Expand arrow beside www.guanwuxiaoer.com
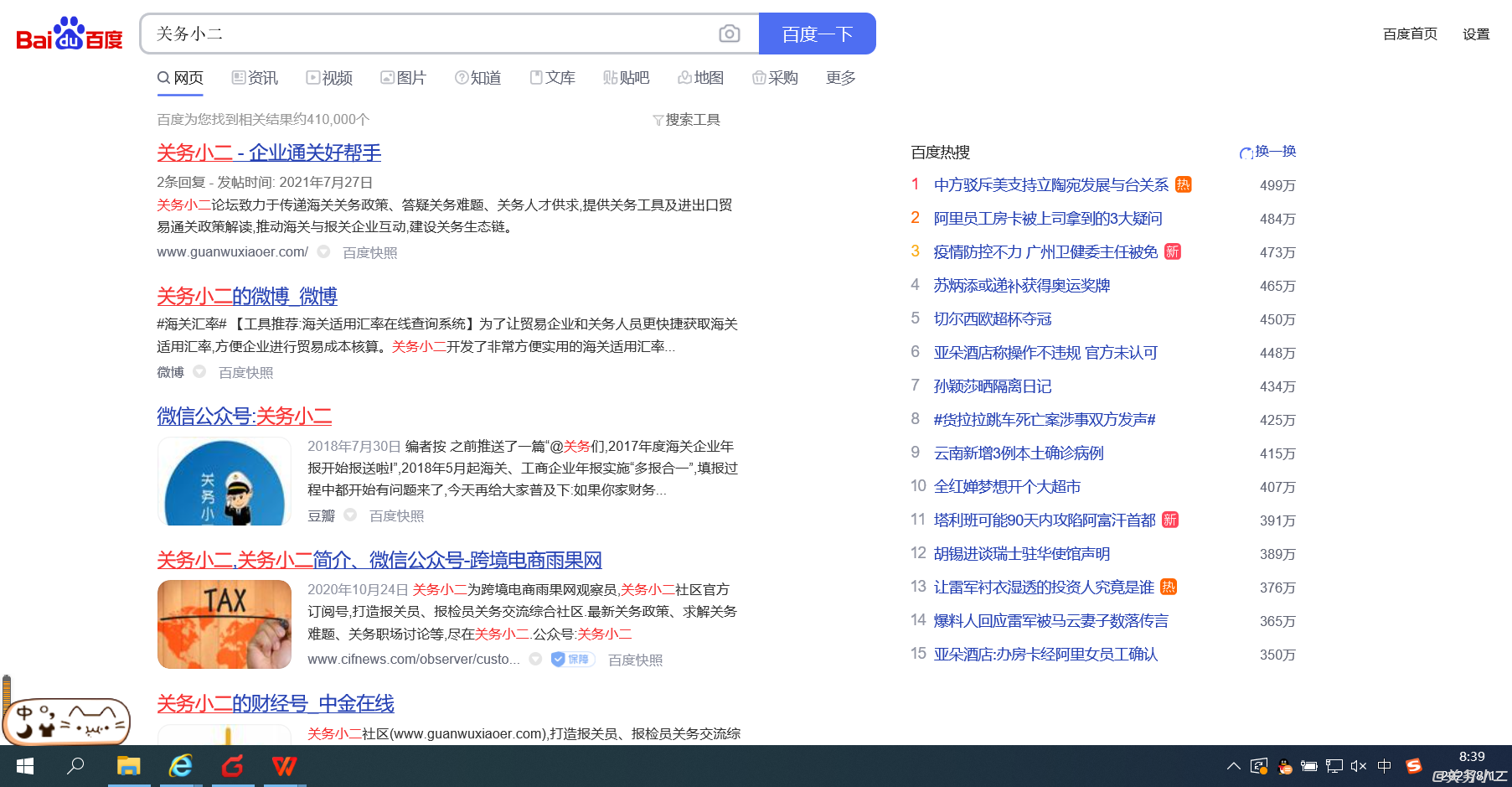The width and height of the screenshot is (1512, 787). pyautogui.click(x=323, y=251)
